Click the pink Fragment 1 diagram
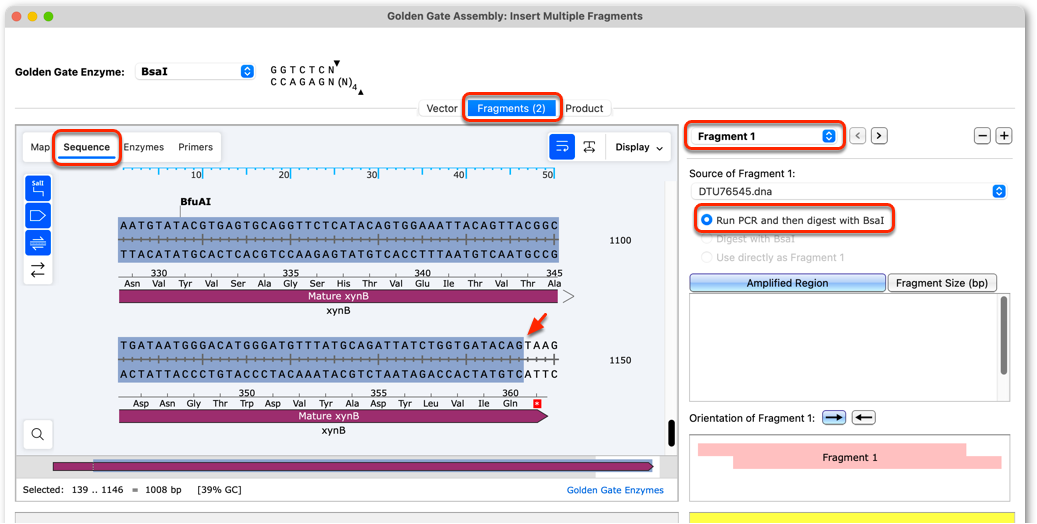 (849, 457)
